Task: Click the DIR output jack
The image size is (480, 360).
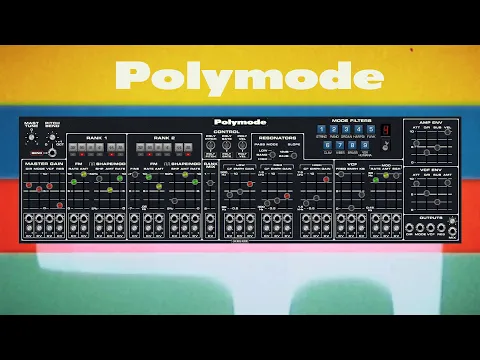Action: pyautogui.click(x=409, y=228)
